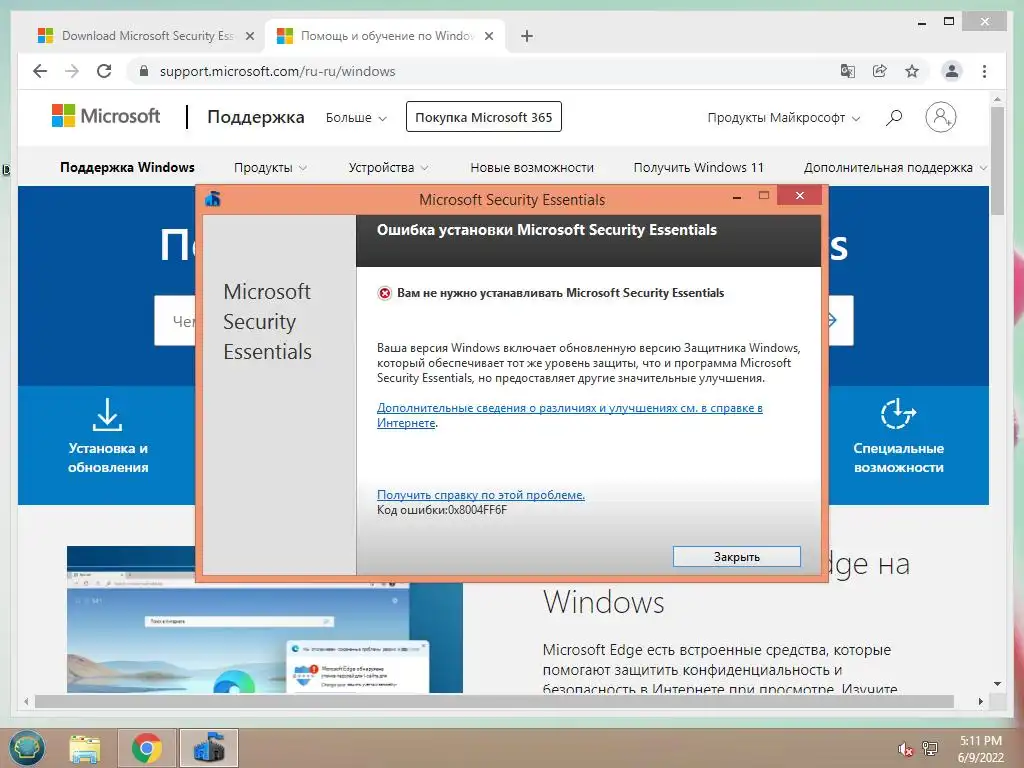
Task: Click the Chrome taskbar icon
Action: (146, 748)
